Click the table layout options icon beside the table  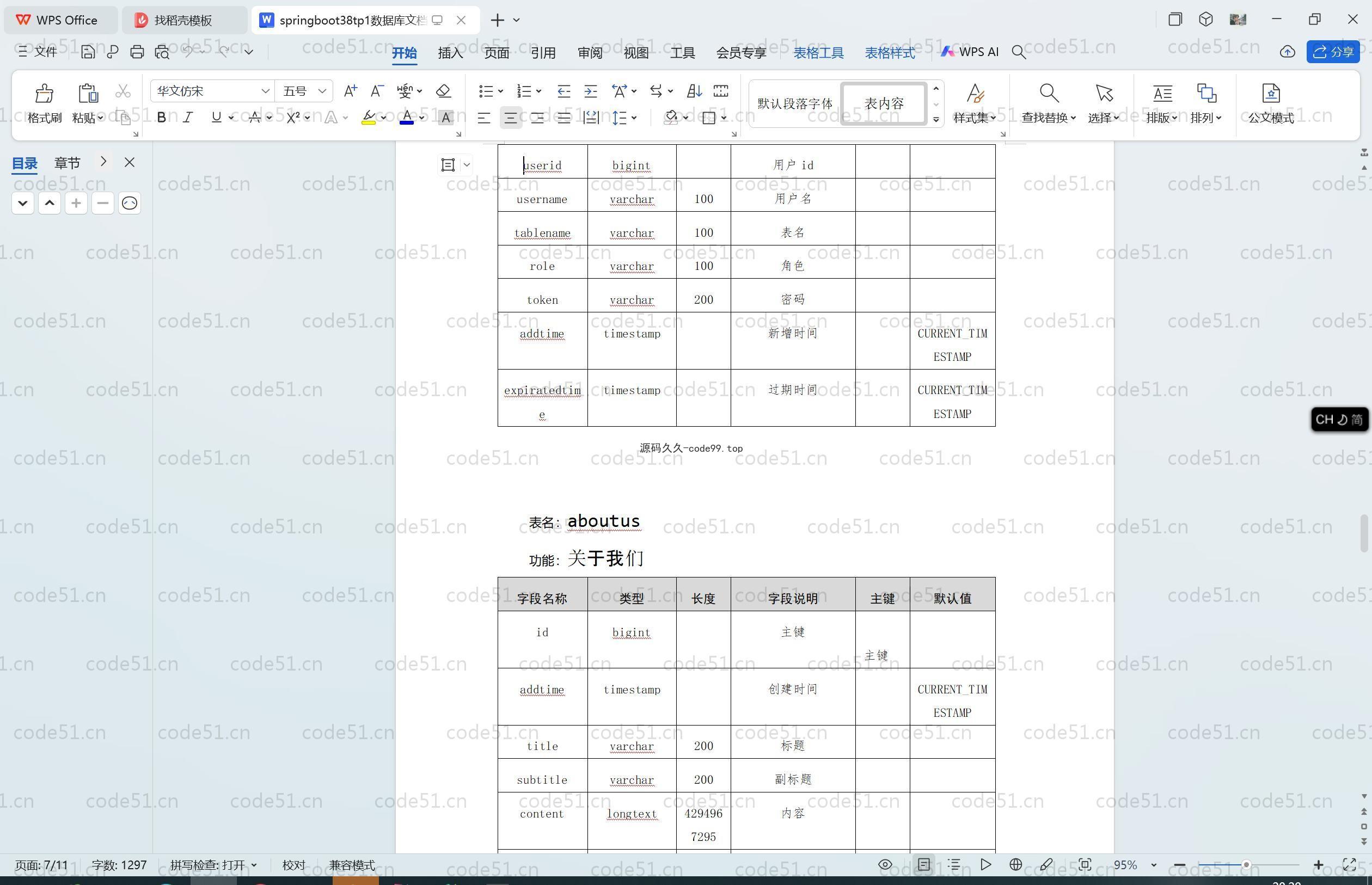click(448, 165)
